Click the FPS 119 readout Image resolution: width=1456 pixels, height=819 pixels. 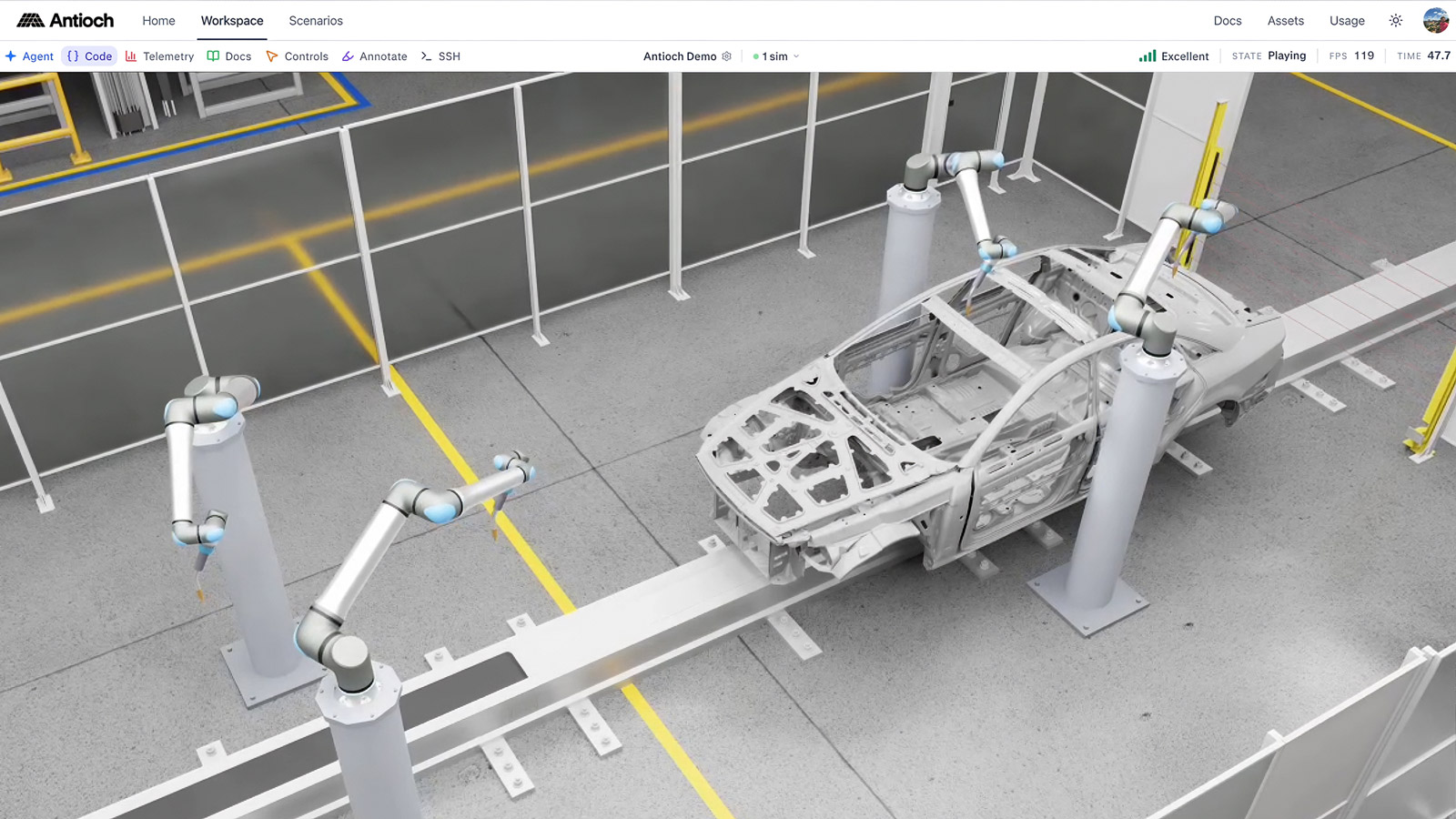click(x=1351, y=56)
